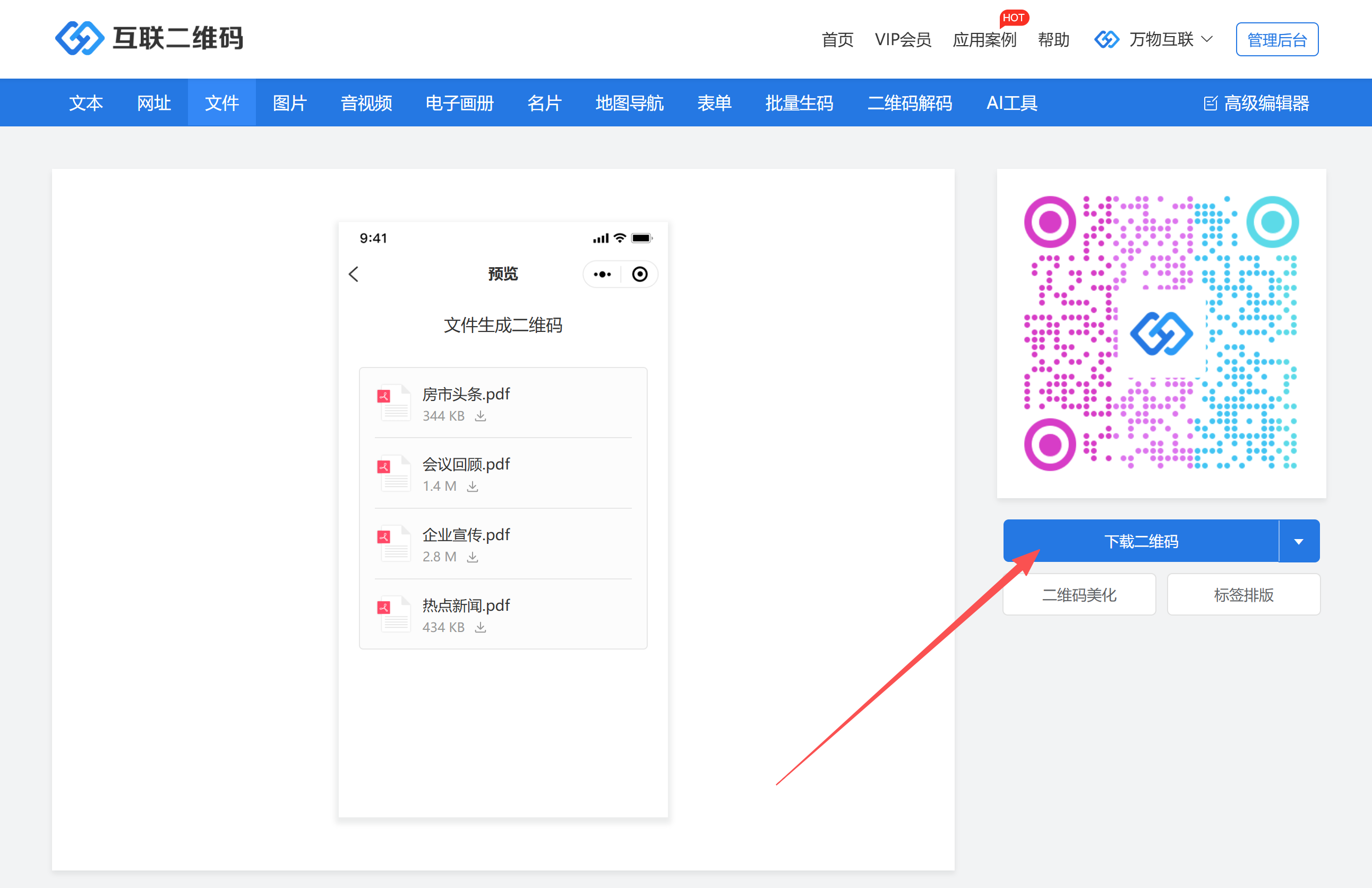The height and width of the screenshot is (888, 1372).
Task: Click download icon next to 房市头条.pdf
Action: tap(480, 416)
